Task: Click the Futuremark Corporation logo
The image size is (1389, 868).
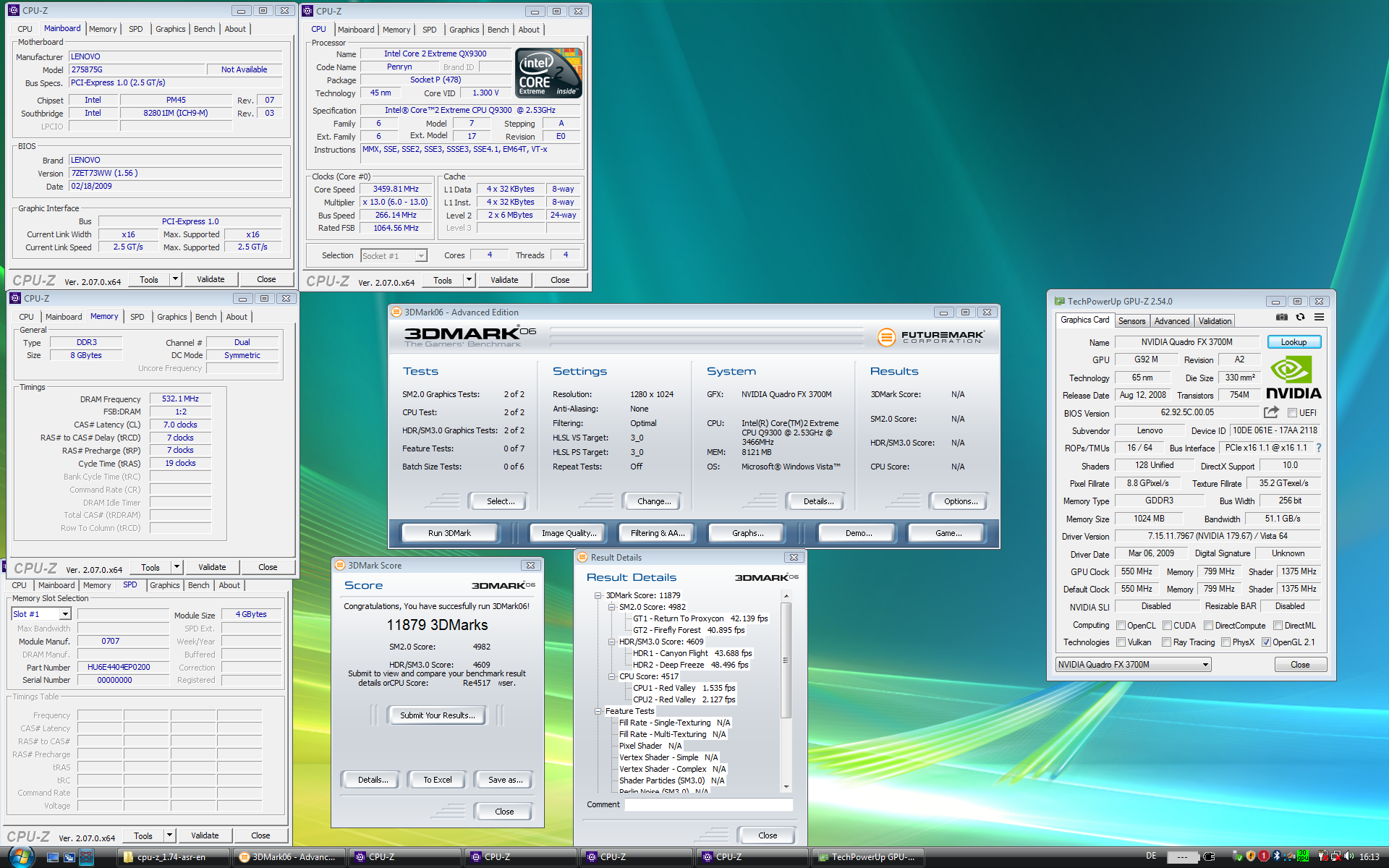Action: pos(931,337)
